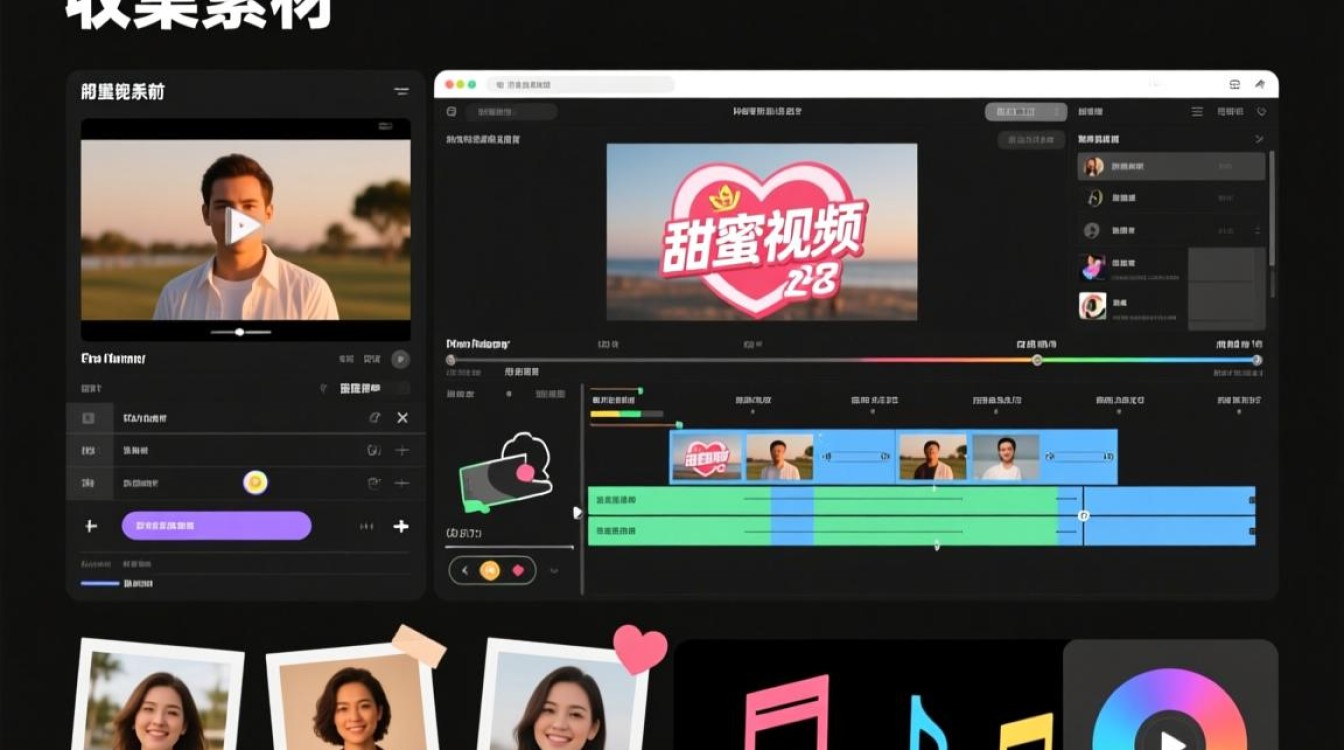
Task: Open the second polaroid photo with tape at the bottom
Action: pyautogui.click(x=351, y=697)
